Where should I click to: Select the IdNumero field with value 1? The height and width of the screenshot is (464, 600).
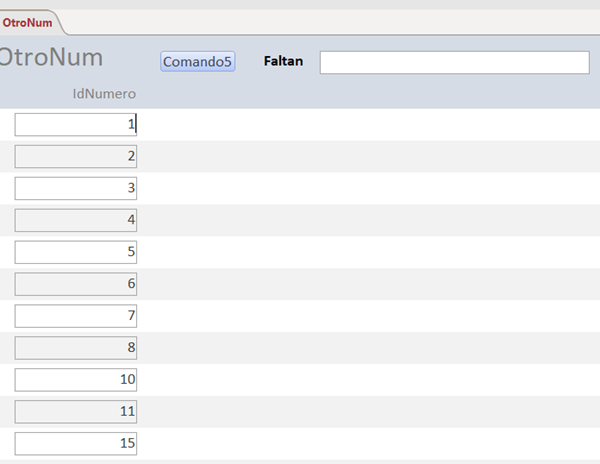[76, 124]
